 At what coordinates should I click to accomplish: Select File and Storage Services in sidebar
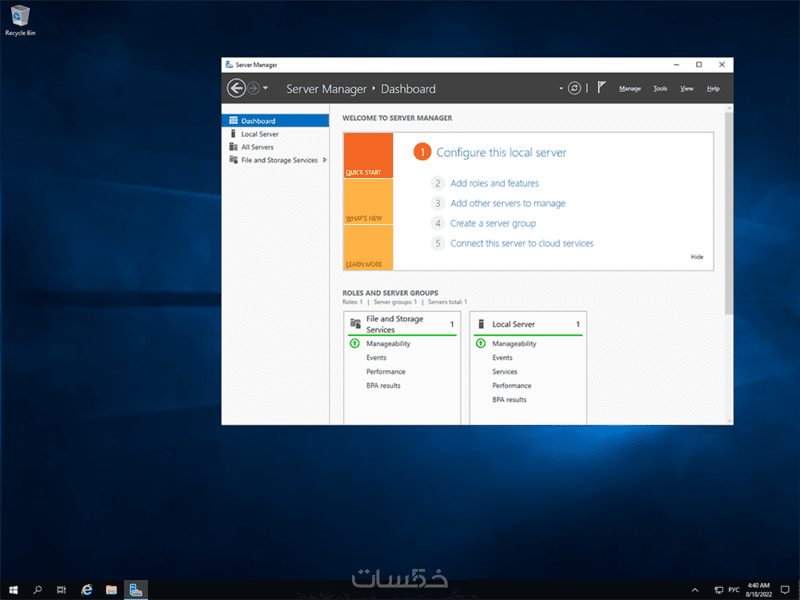pos(276,160)
